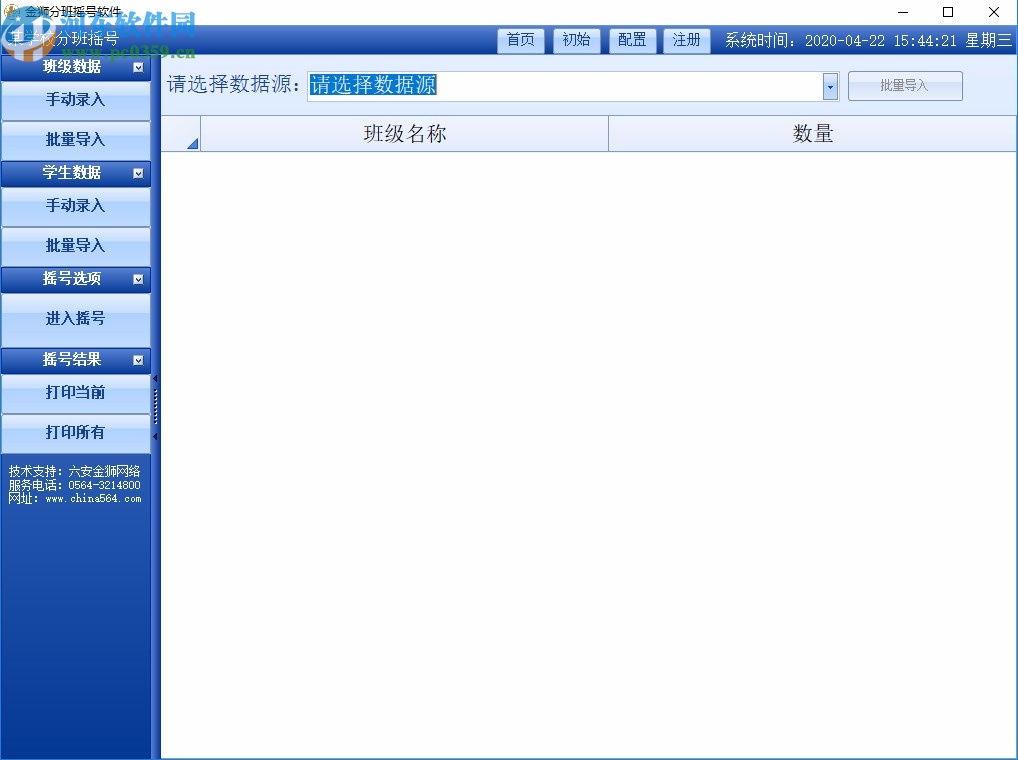Click the 技术支持 六安金狮网络 text
Viewport: 1018px width, 760px height.
click(75, 471)
